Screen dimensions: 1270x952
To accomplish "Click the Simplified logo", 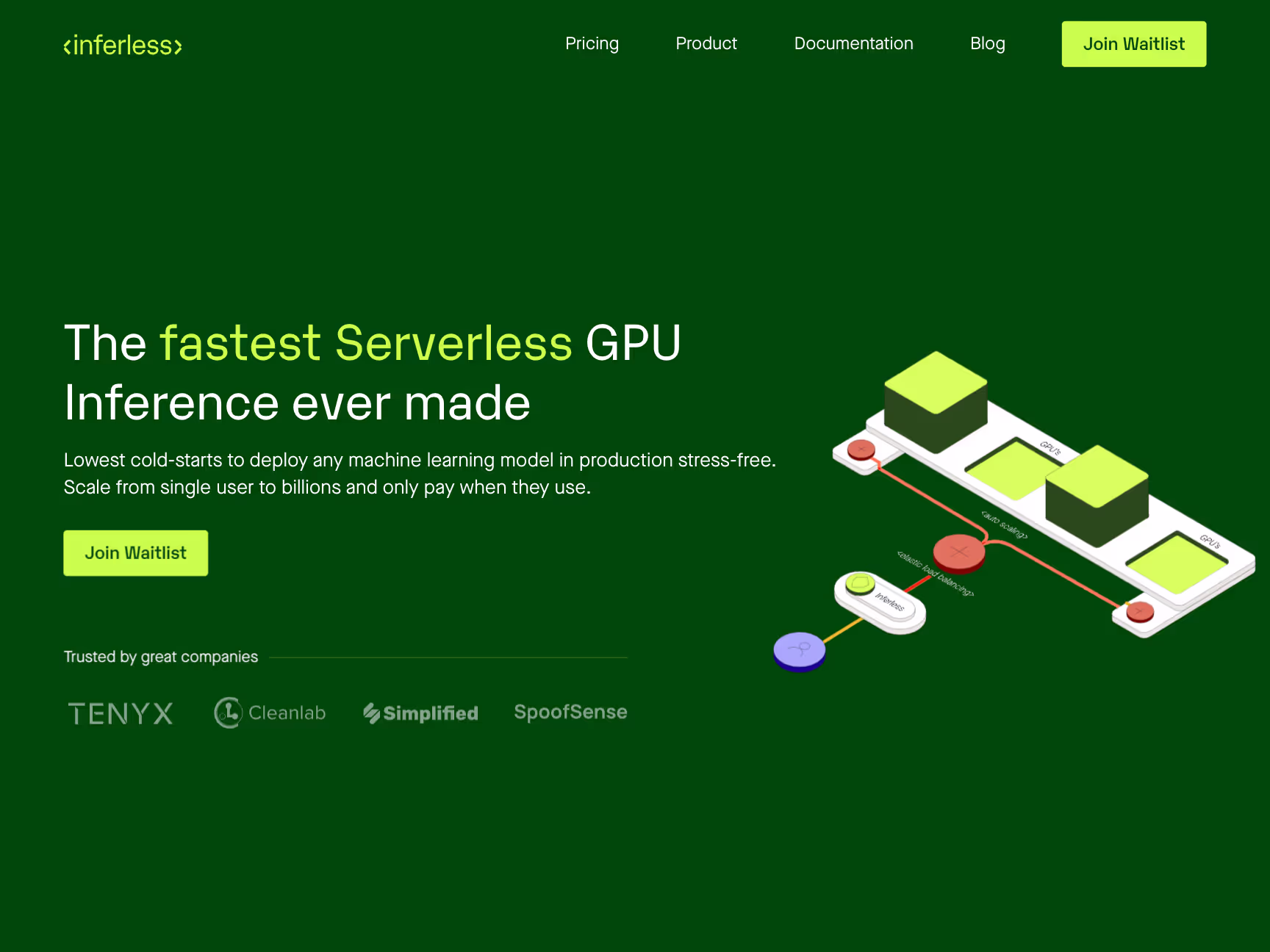I will tap(420, 713).
